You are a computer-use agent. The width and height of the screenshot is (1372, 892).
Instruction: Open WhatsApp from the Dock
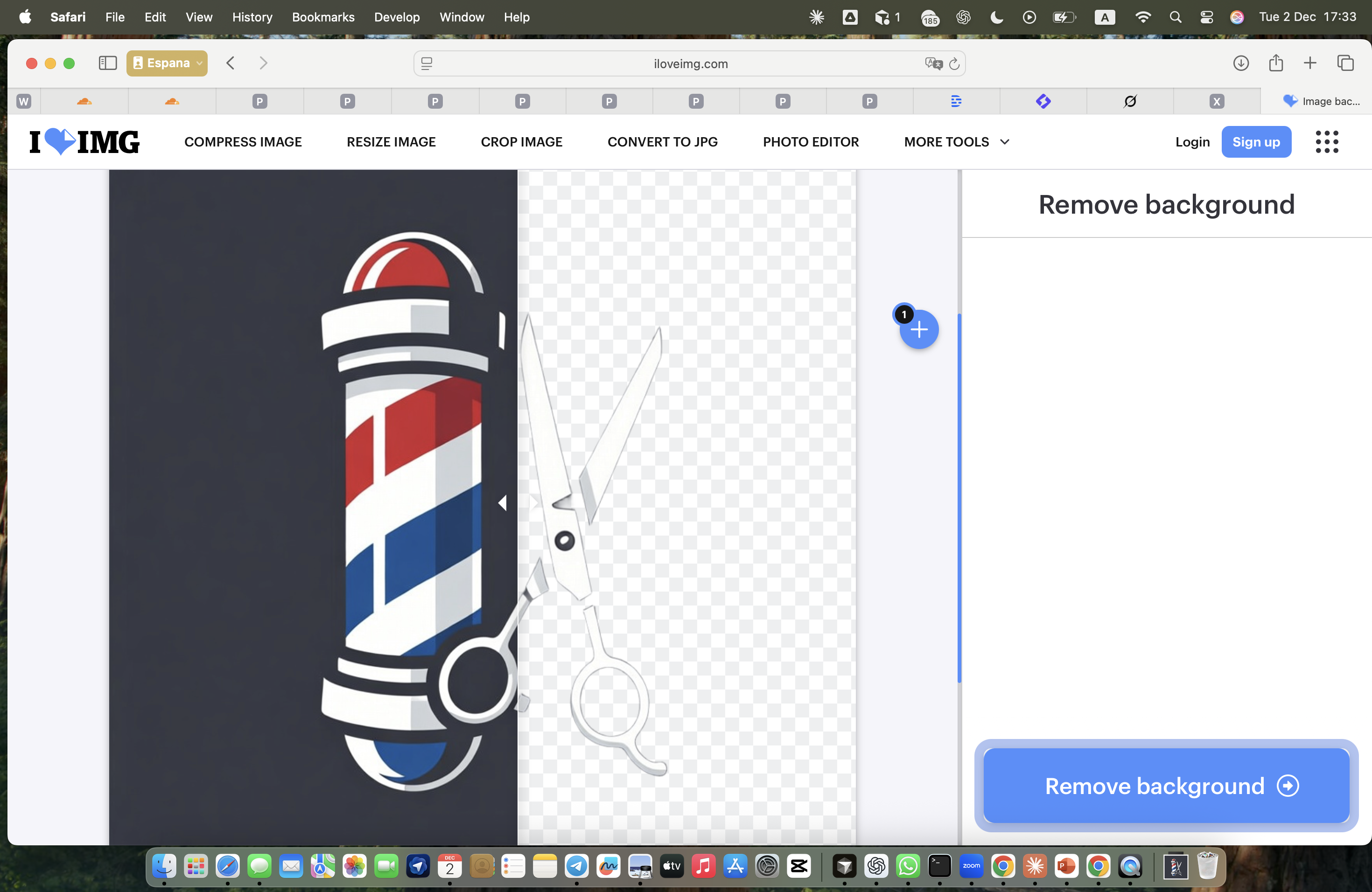907,867
